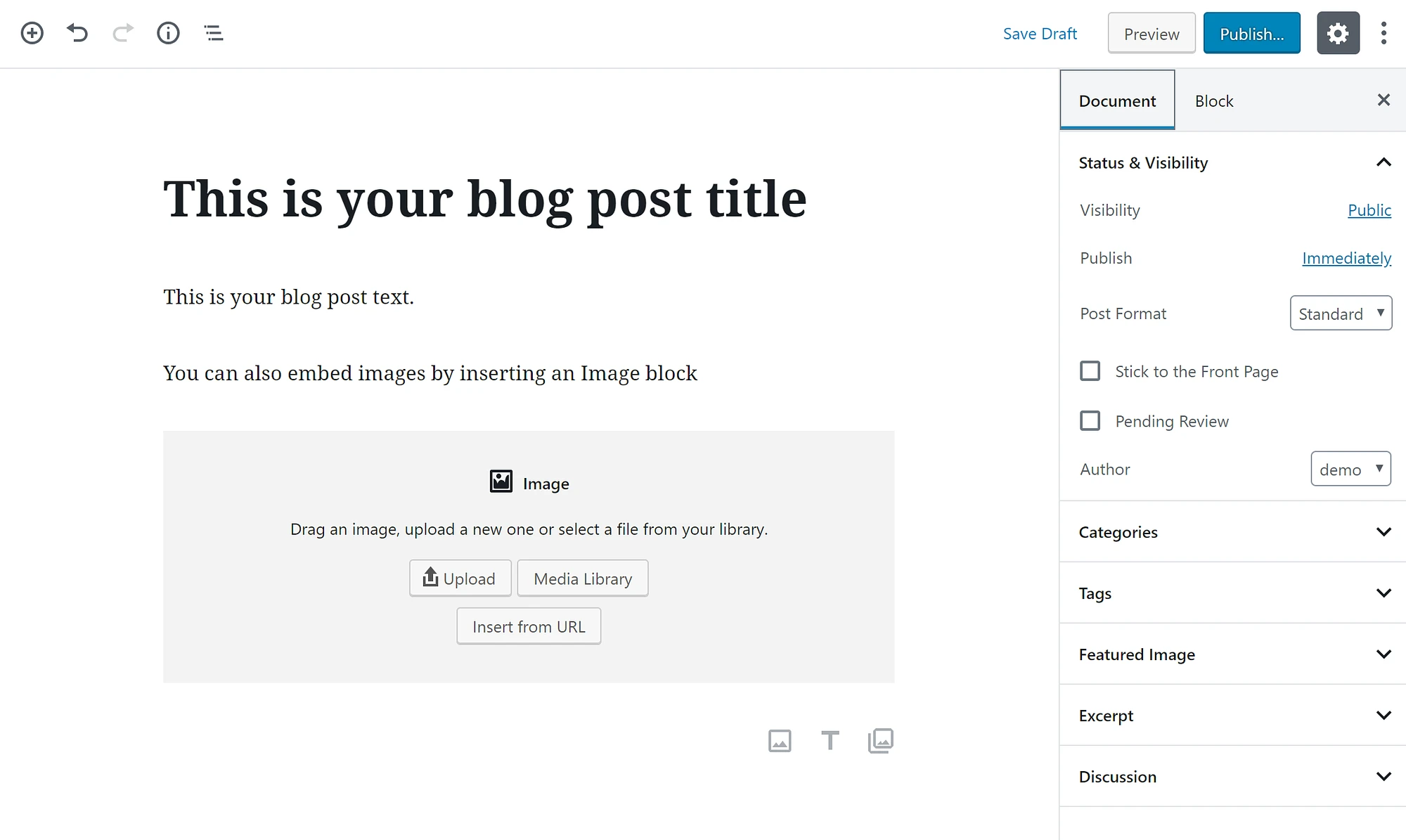Viewport: 1406px width, 840px height.
Task: Click the Media Library button
Action: 582,578
